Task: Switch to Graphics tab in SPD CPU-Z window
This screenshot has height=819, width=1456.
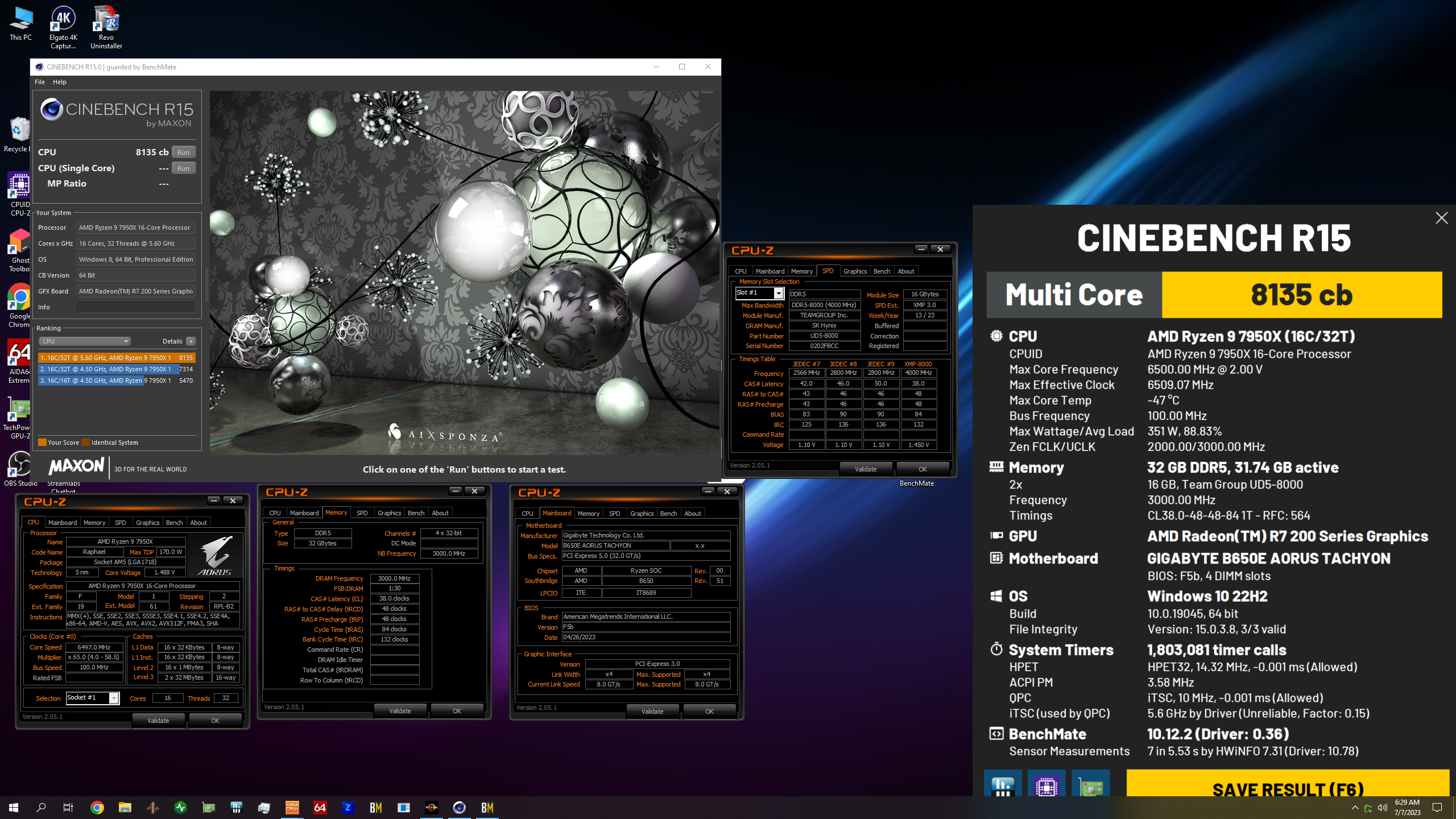Action: point(855,271)
